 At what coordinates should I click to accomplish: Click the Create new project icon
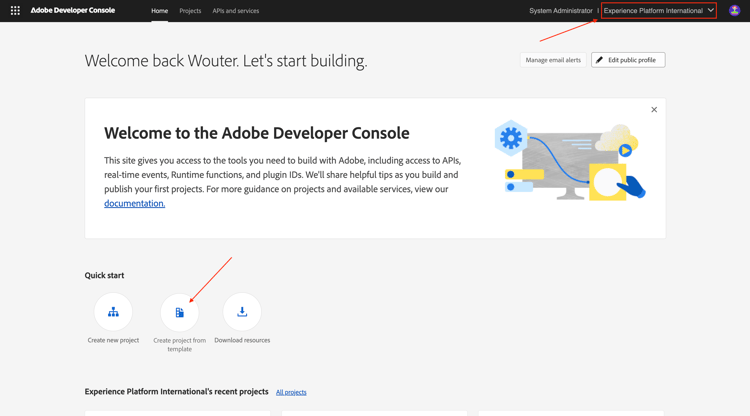(x=113, y=312)
